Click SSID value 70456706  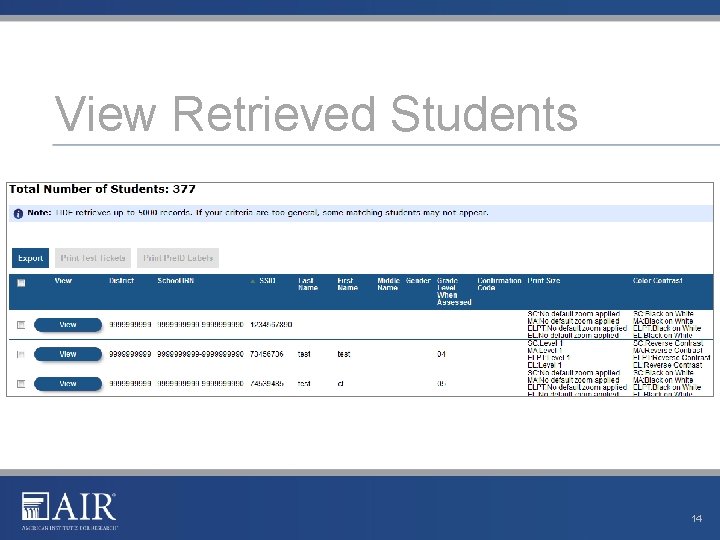[x=267, y=354]
